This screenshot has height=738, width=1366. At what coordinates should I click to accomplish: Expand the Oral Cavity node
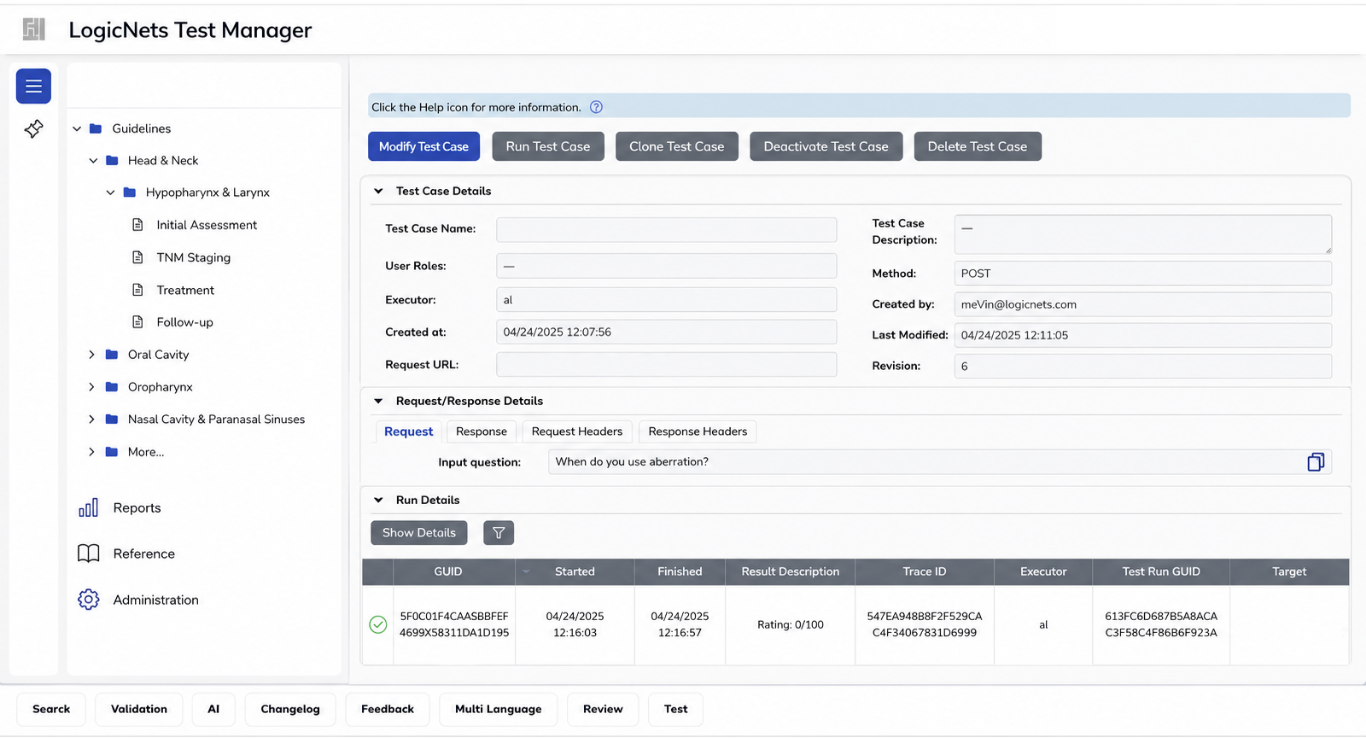click(x=92, y=355)
